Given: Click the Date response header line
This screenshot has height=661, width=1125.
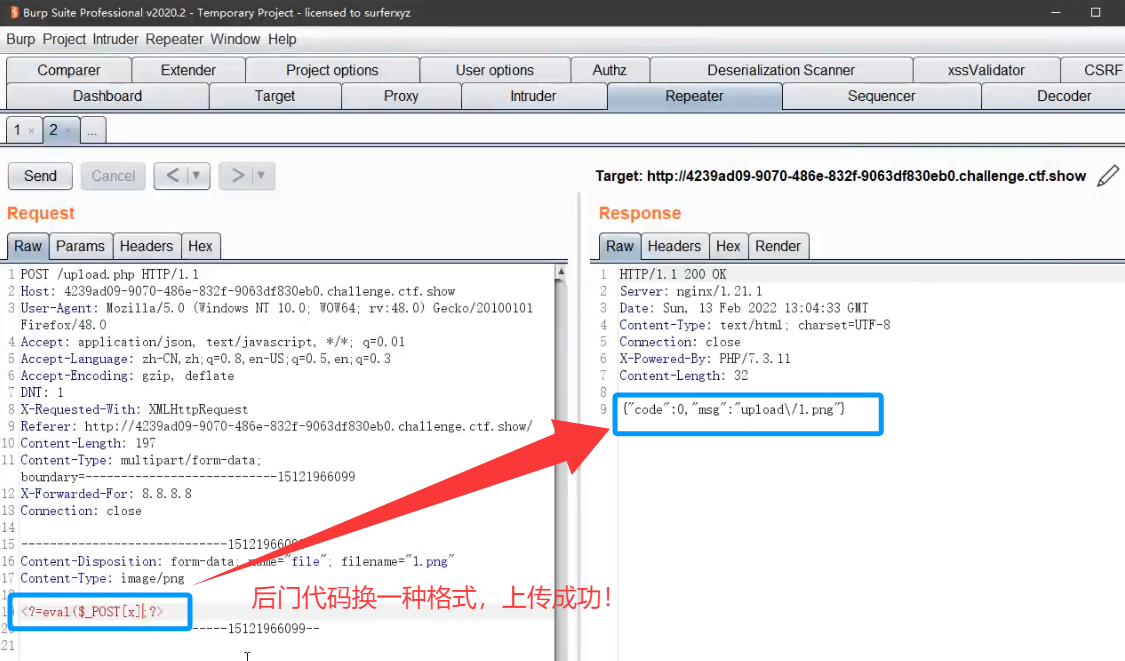Looking at the screenshot, I should click(x=744, y=308).
